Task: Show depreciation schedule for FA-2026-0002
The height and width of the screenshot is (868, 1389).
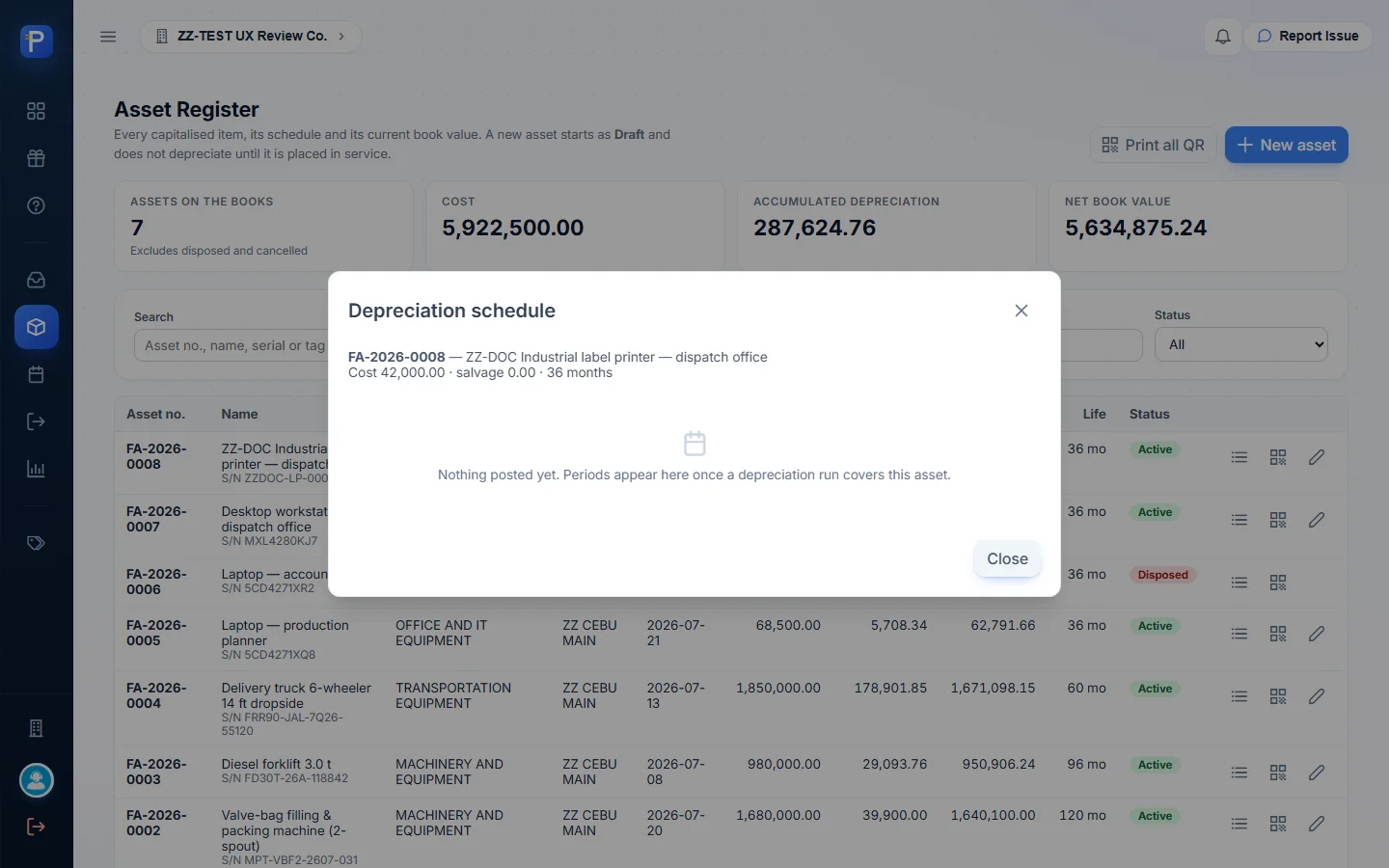Action: (x=1239, y=824)
